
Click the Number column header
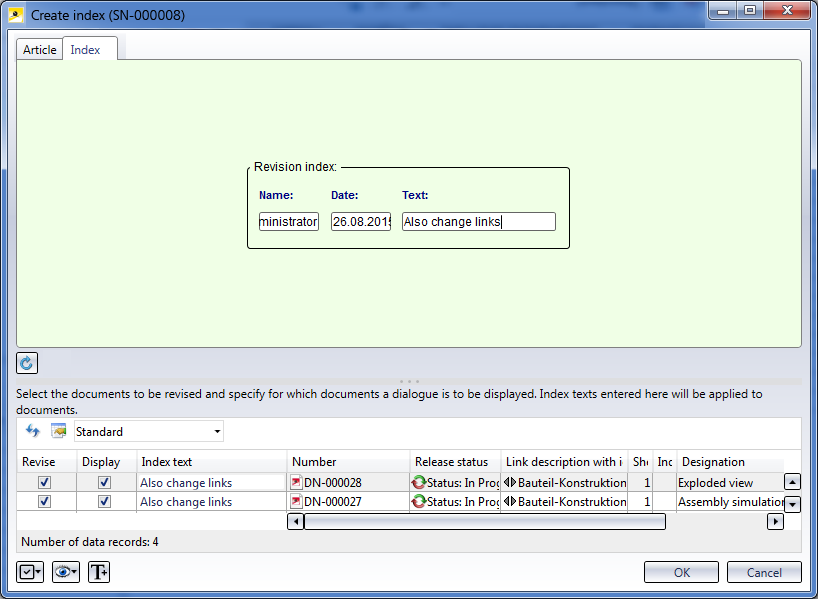coord(348,462)
